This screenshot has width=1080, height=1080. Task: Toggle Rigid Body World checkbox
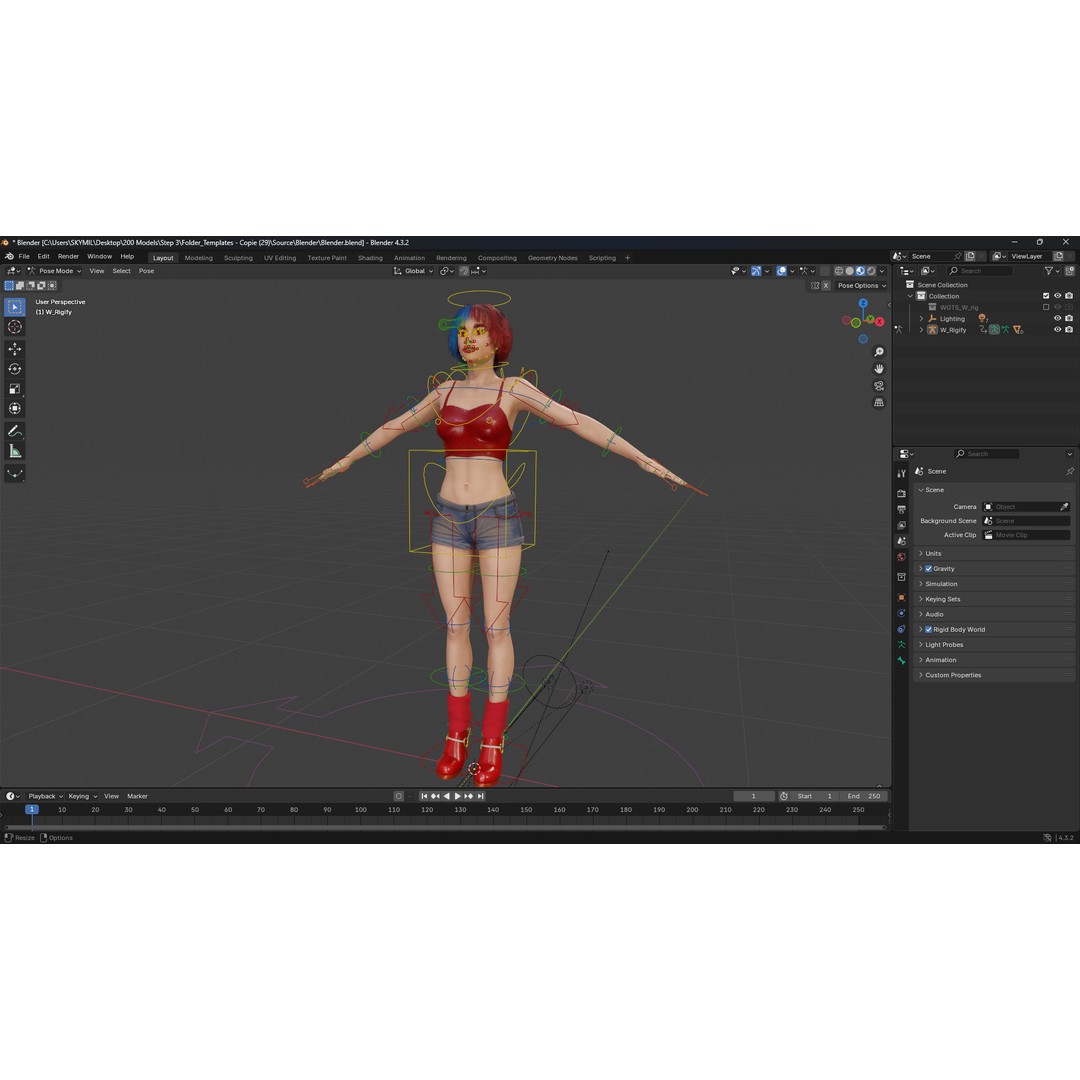928,630
